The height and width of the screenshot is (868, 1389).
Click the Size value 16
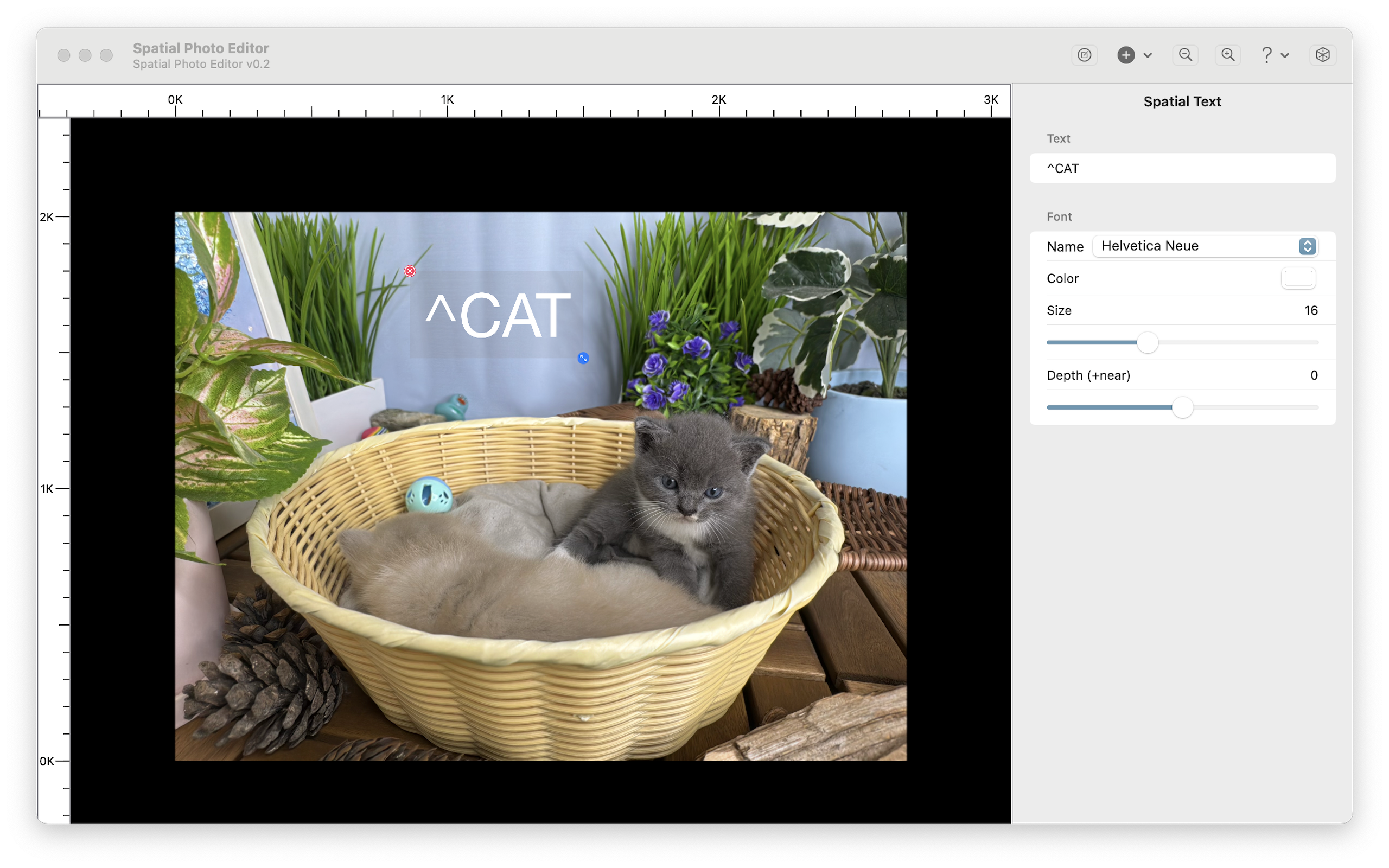[x=1311, y=310]
